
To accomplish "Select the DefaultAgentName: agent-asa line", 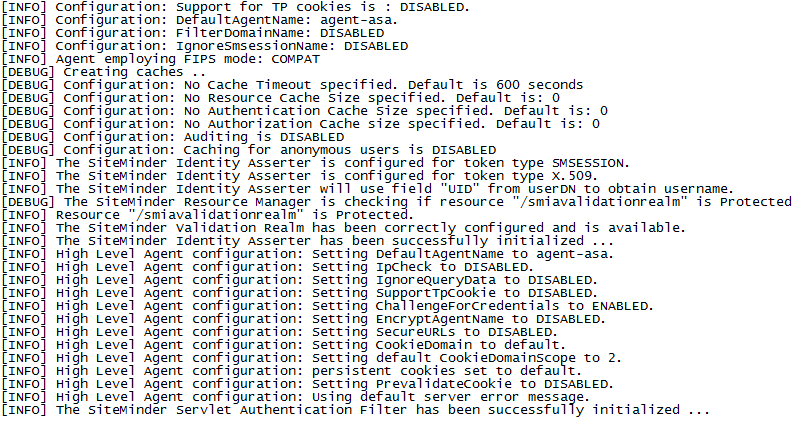I will click(x=200, y=20).
